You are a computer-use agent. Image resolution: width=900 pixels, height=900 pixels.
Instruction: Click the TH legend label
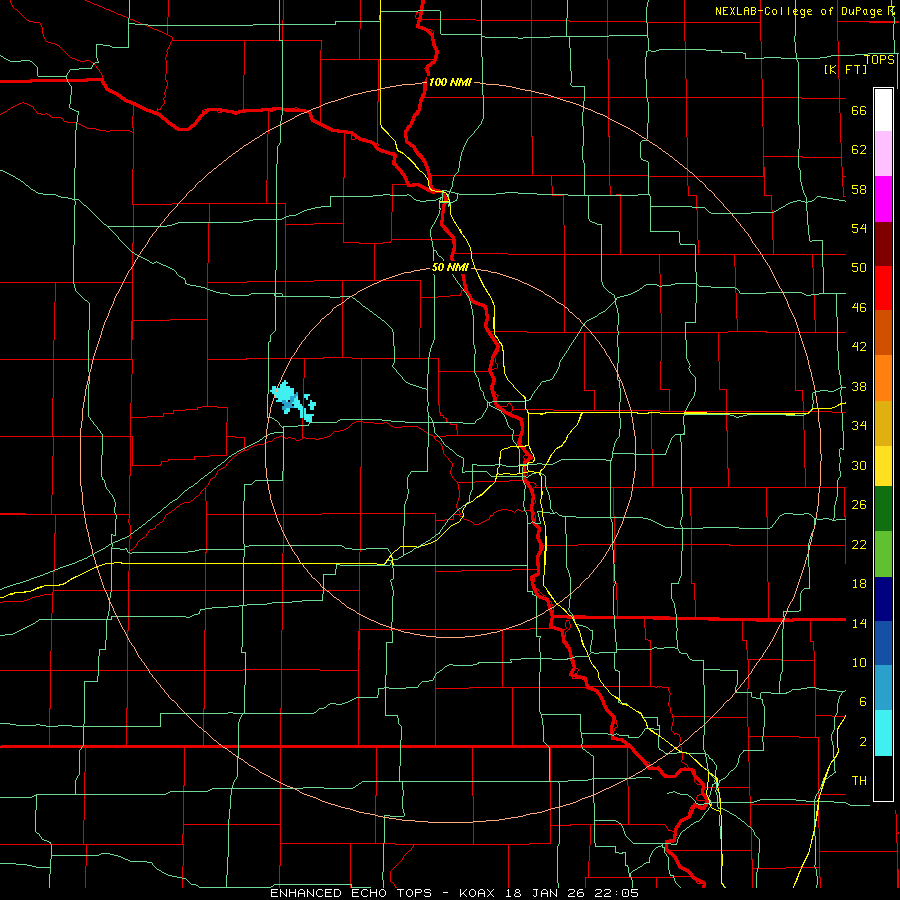point(859,781)
